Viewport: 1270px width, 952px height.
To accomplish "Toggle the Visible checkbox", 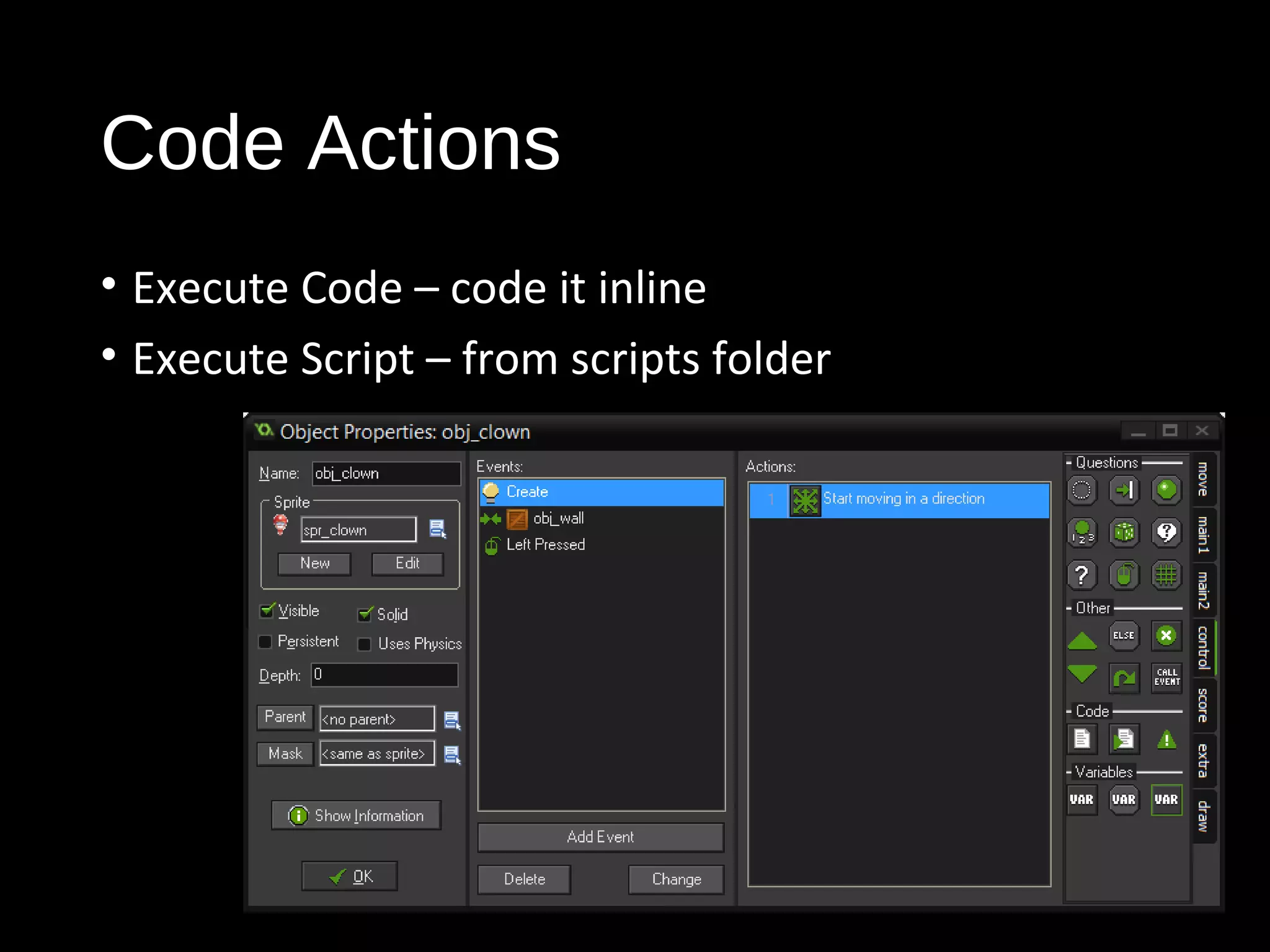I will point(267,611).
